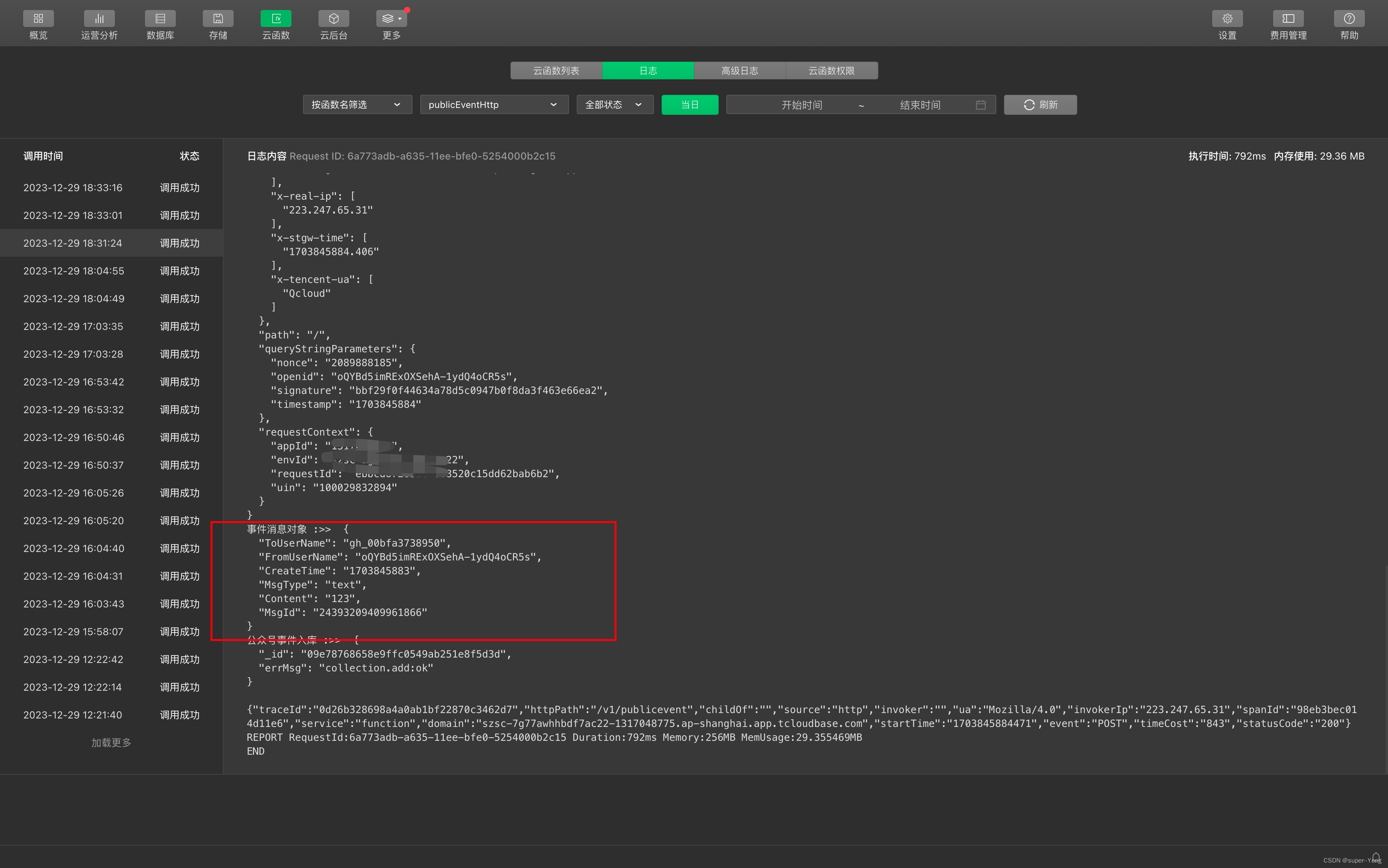Click the 内存使用: 29.36 MB value
The width and height of the screenshot is (1388, 868).
pyautogui.click(x=1319, y=156)
